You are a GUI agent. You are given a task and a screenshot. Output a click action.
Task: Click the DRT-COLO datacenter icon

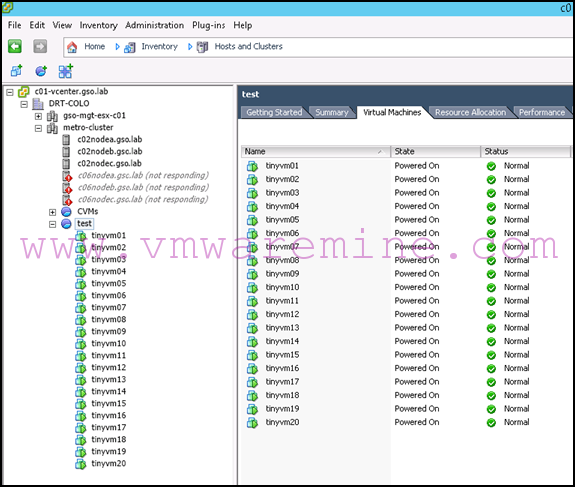click(38, 104)
